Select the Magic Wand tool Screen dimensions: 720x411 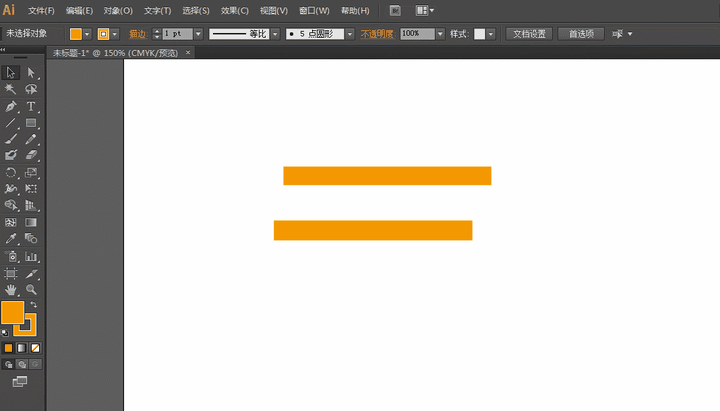pyautogui.click(x=11, y=89)
